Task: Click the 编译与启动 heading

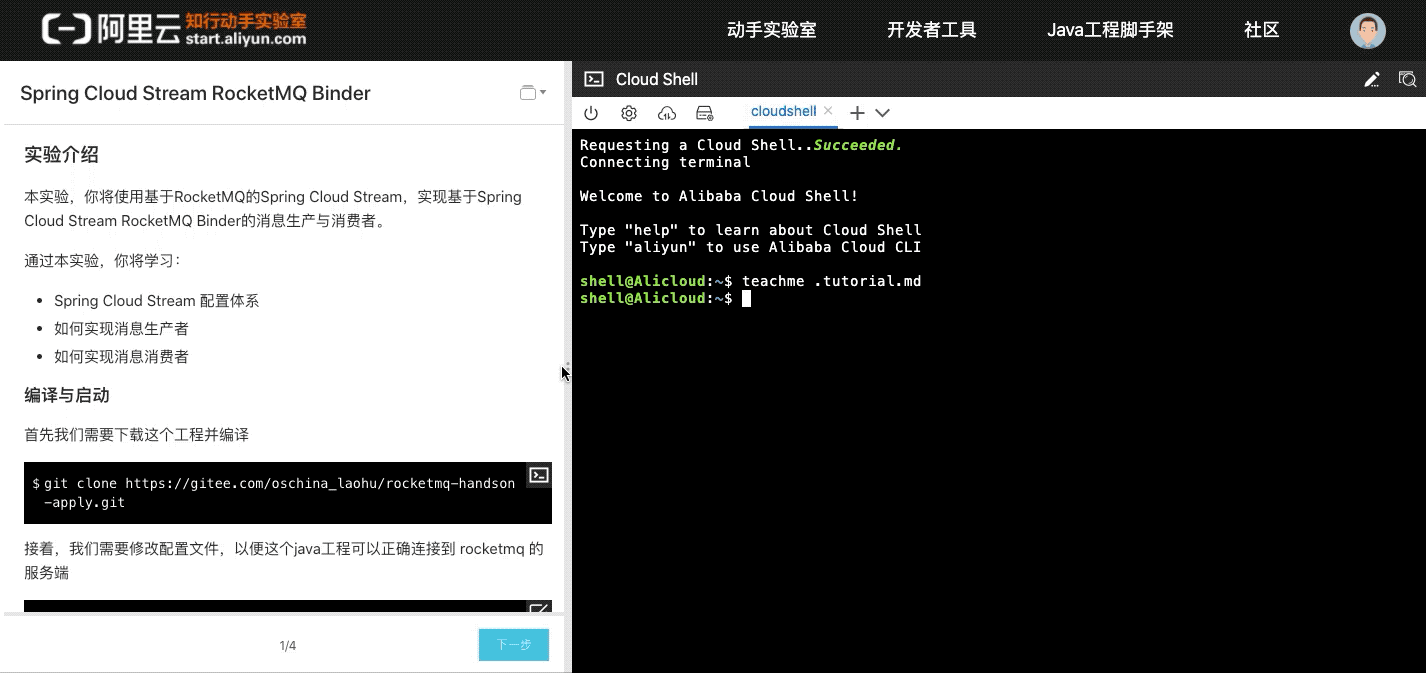Action: (x=67, y=395)
